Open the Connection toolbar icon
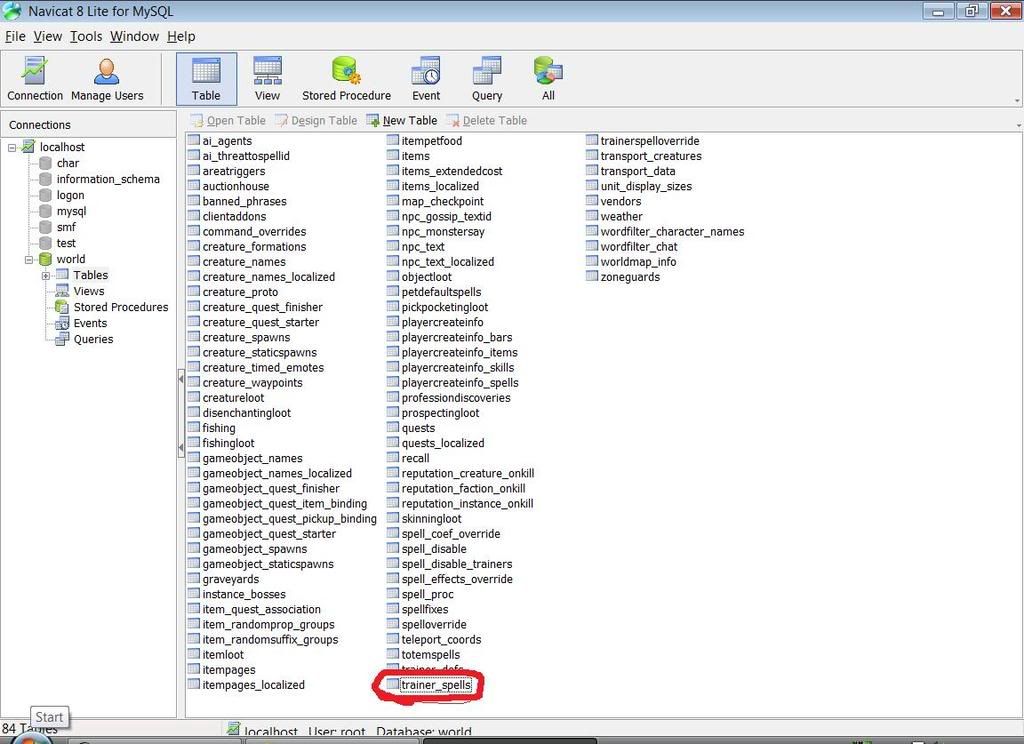The height and width of the screenshot is (744, 1024). point(35,79)
